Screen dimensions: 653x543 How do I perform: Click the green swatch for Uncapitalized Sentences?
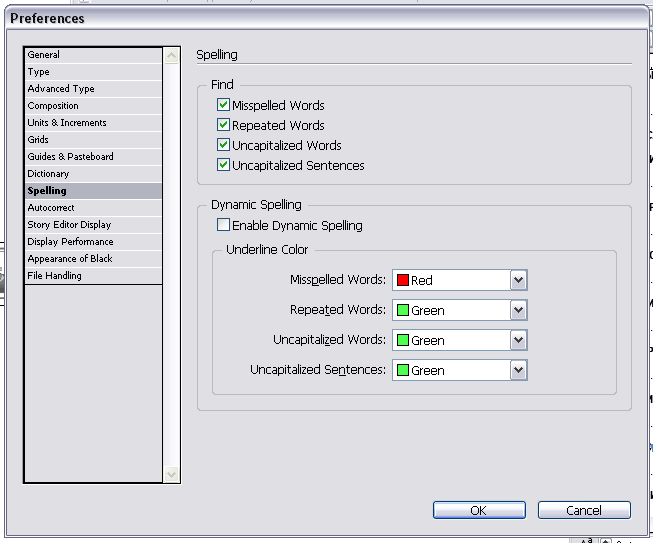[403, 370]
